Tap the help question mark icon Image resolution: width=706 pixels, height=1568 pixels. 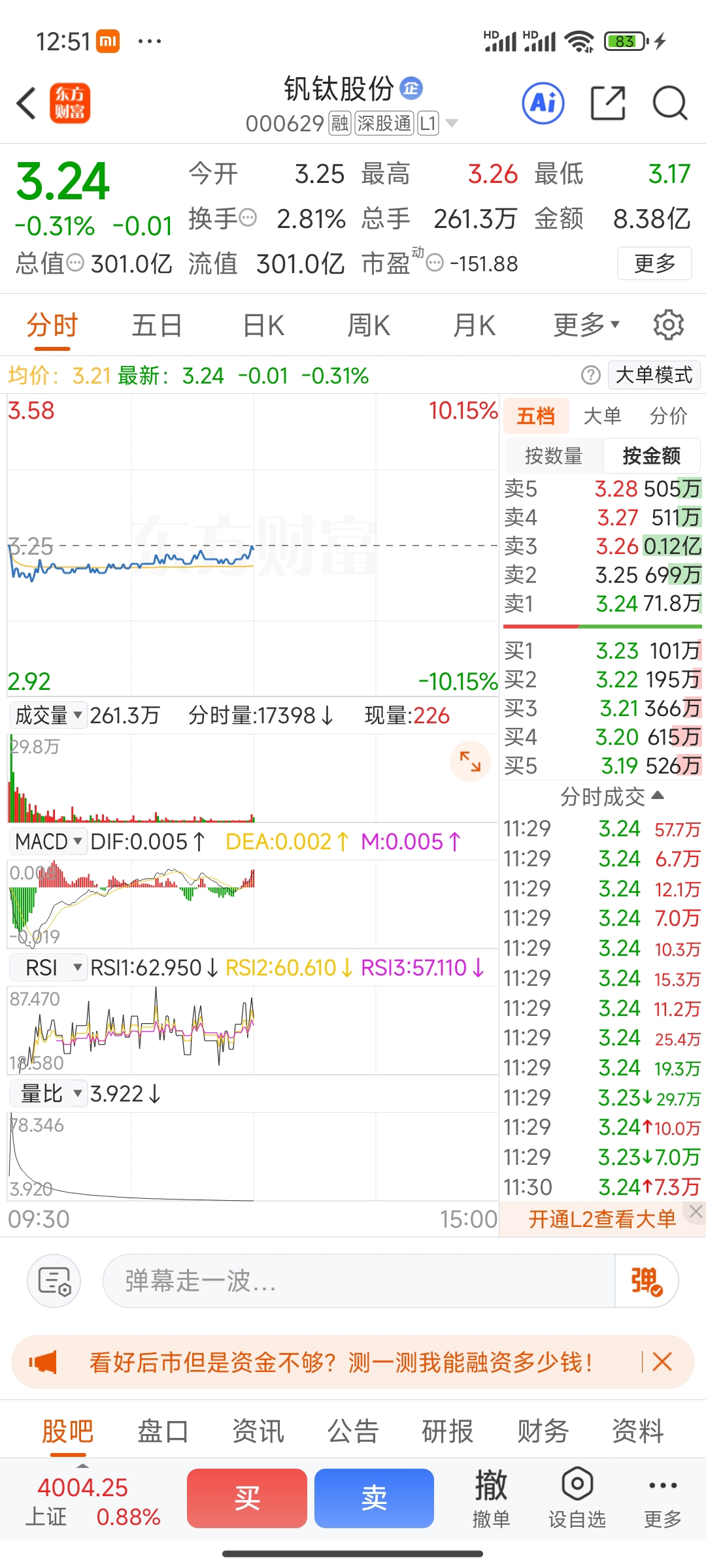tap(590, 375)
